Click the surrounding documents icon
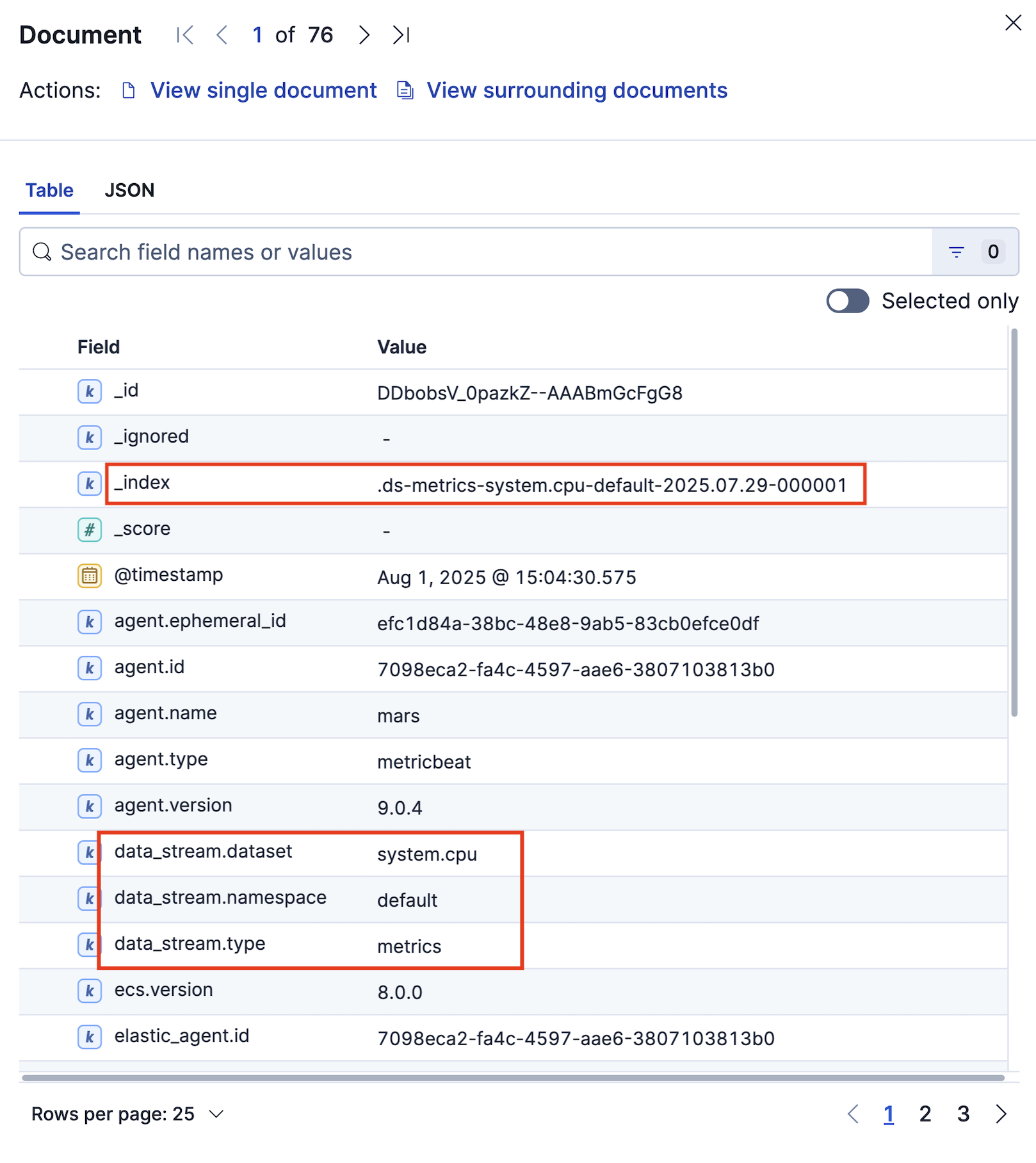Viewport: 1036px width, 1163px height. point(405,90)
